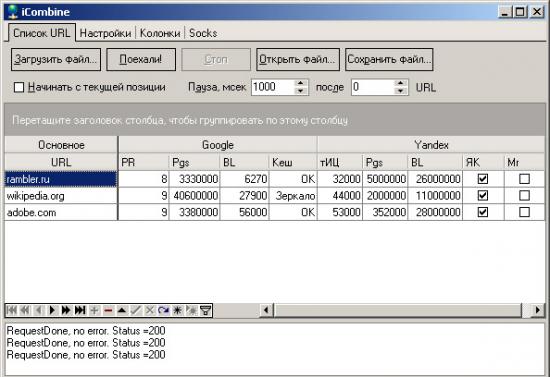Click the ЯК column header

click(x=483, y=162)
